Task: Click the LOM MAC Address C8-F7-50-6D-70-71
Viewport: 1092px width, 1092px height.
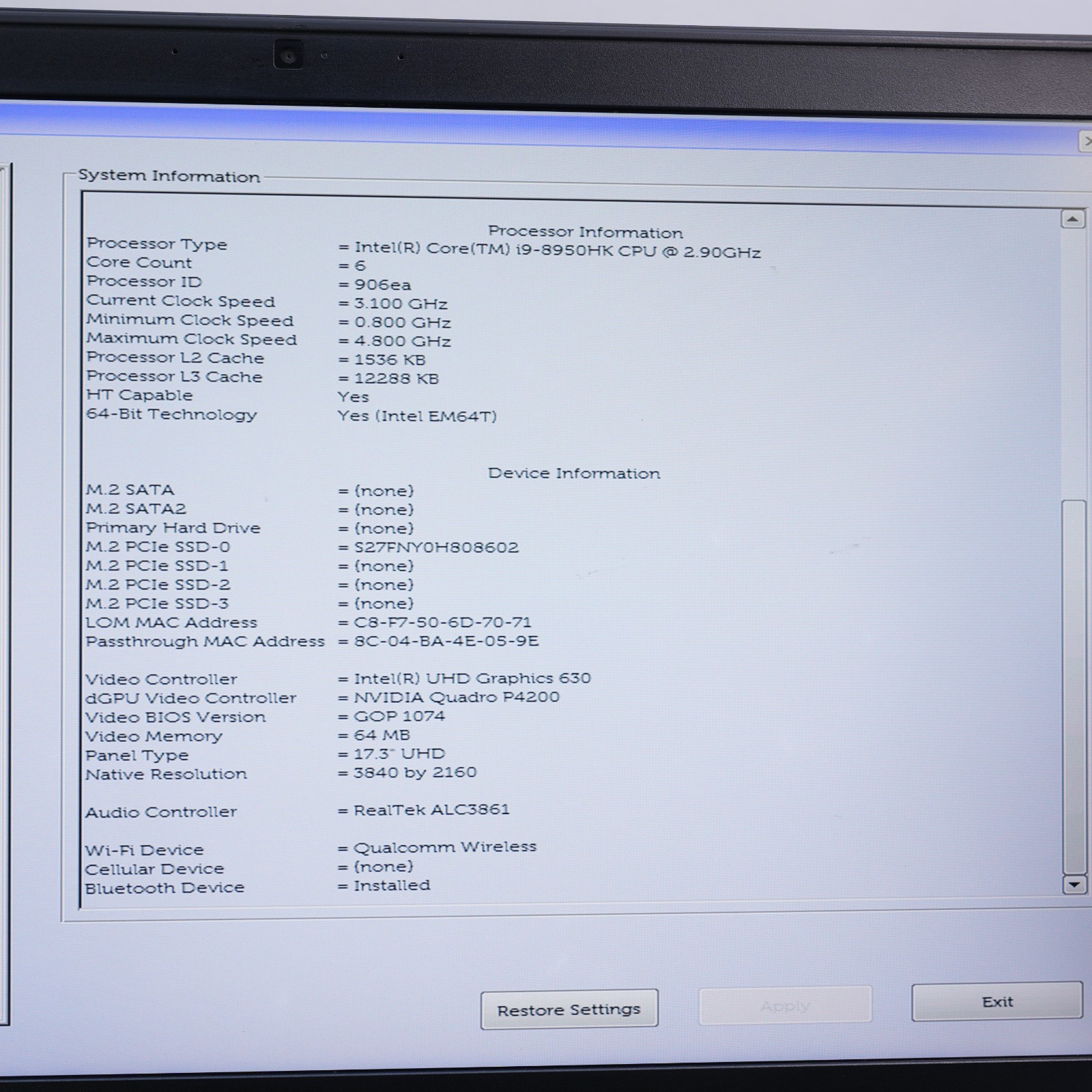Action: [442, 622]
